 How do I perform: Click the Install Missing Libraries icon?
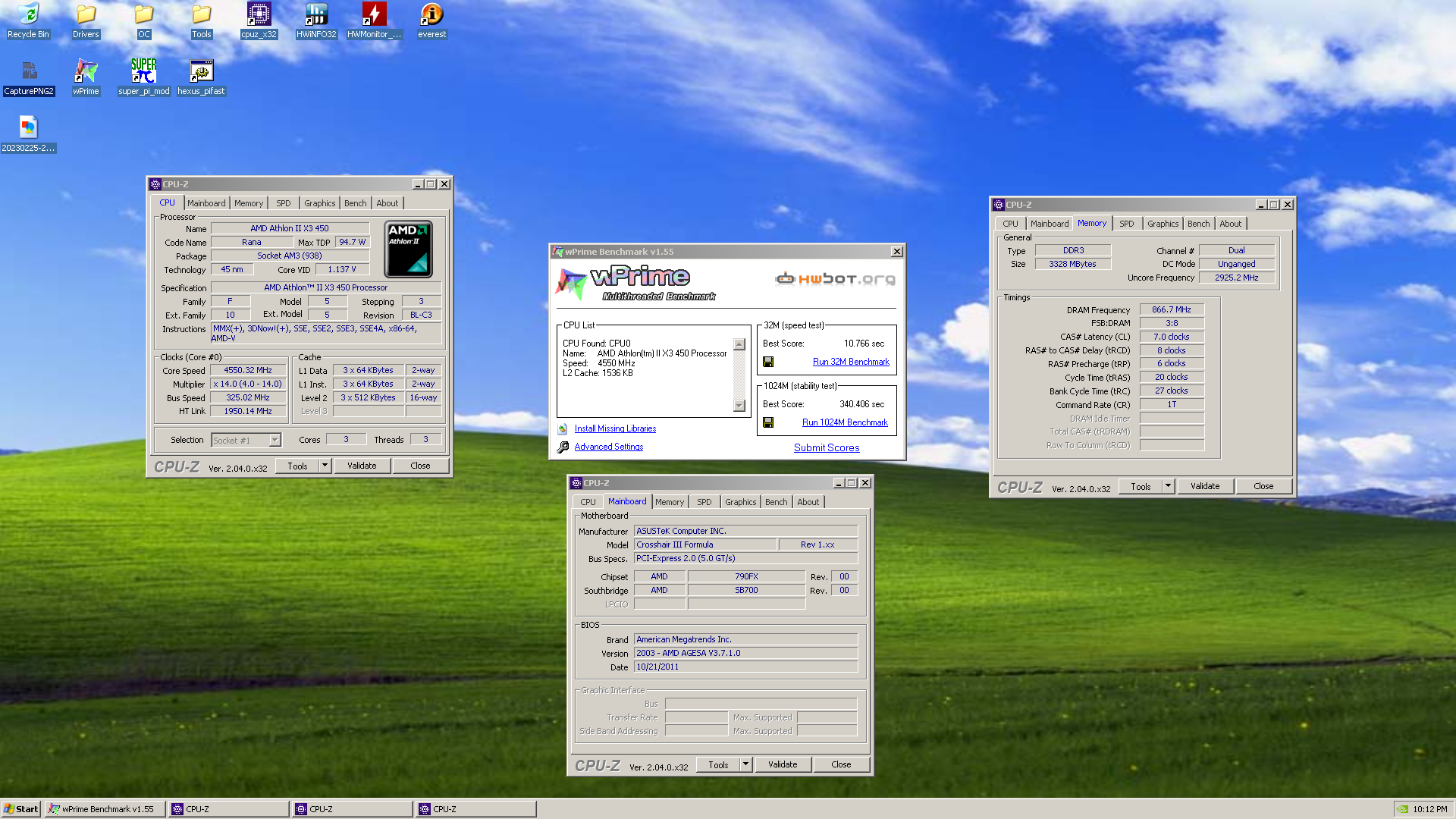(x=563, y=429)
